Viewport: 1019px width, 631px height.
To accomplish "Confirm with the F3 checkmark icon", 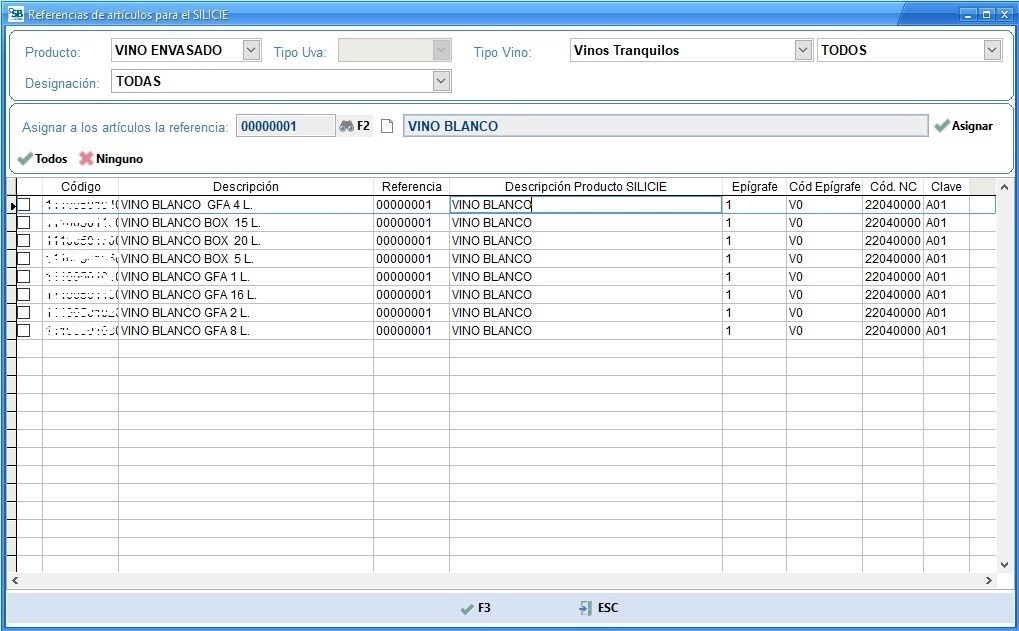I will pos(466,608).
